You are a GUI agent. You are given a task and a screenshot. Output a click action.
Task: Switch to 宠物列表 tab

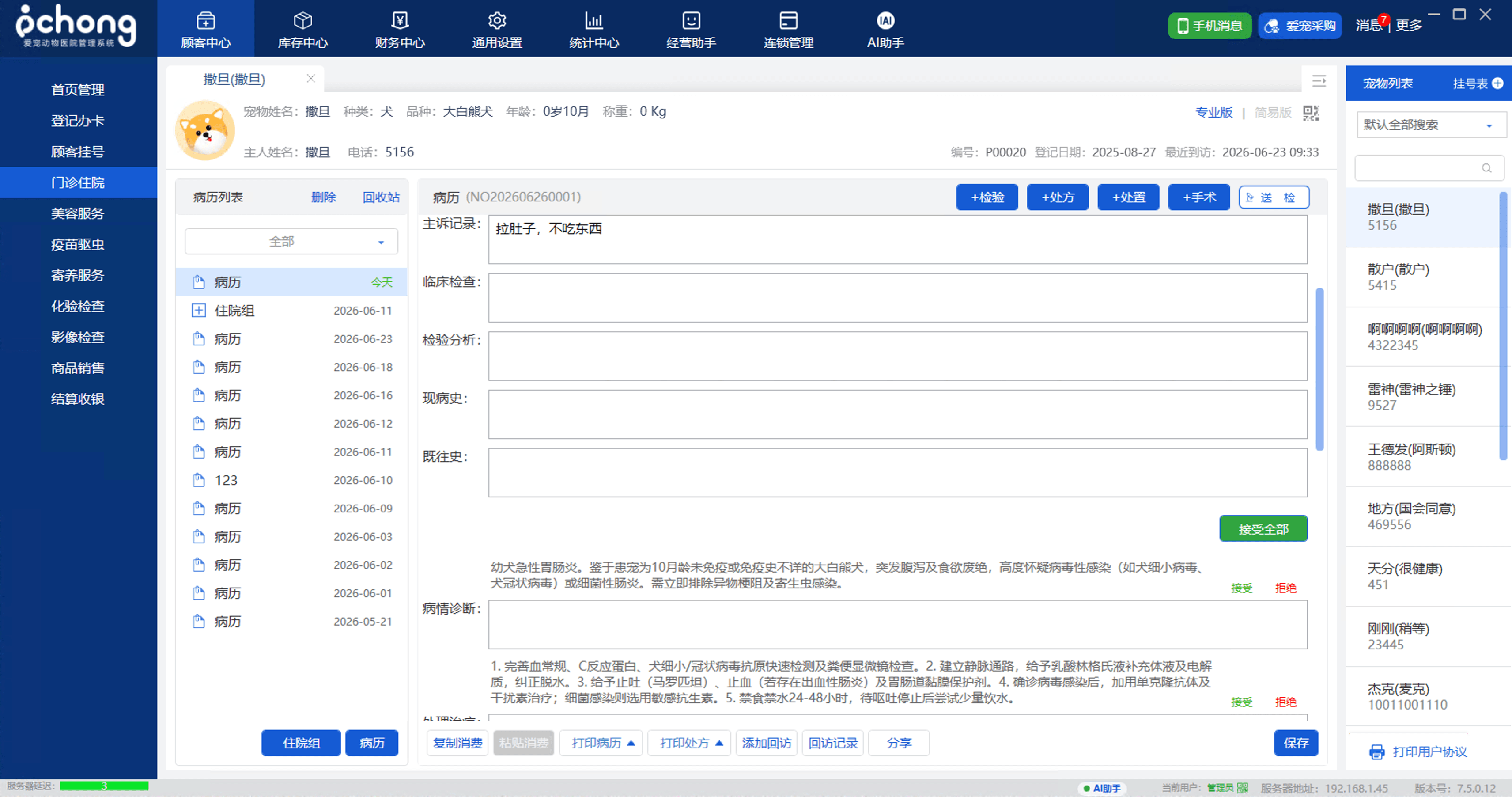coord(1387,83)
